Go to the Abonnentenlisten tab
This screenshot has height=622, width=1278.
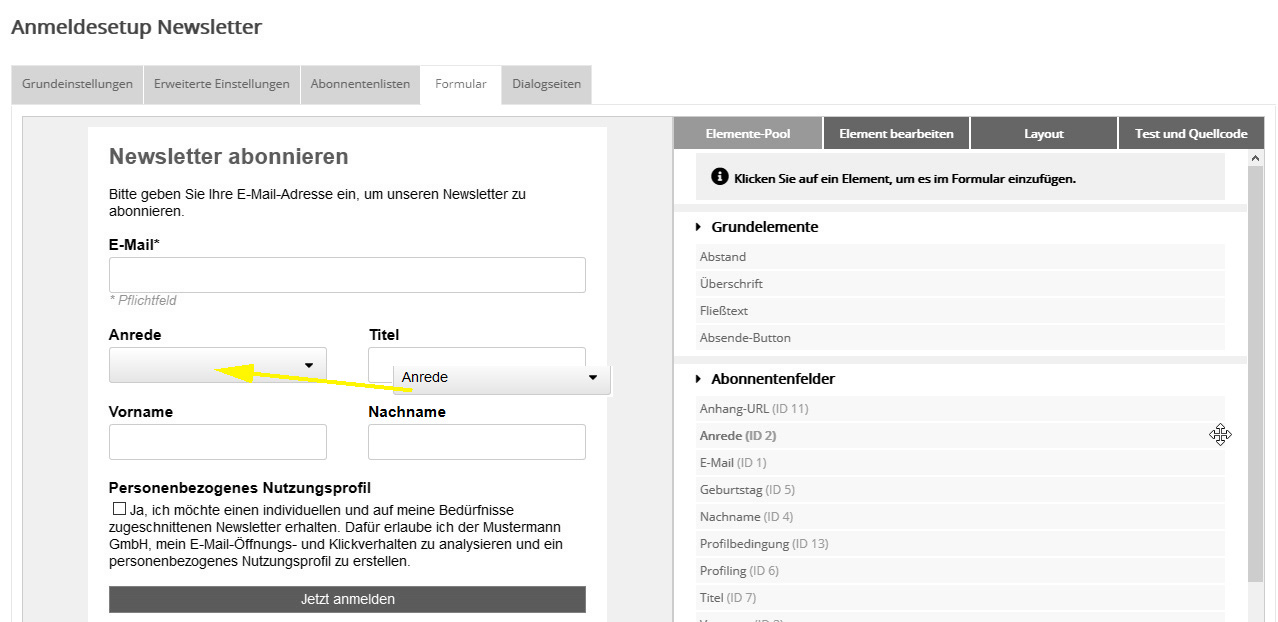pyautogui.click(x=360, y=84)
